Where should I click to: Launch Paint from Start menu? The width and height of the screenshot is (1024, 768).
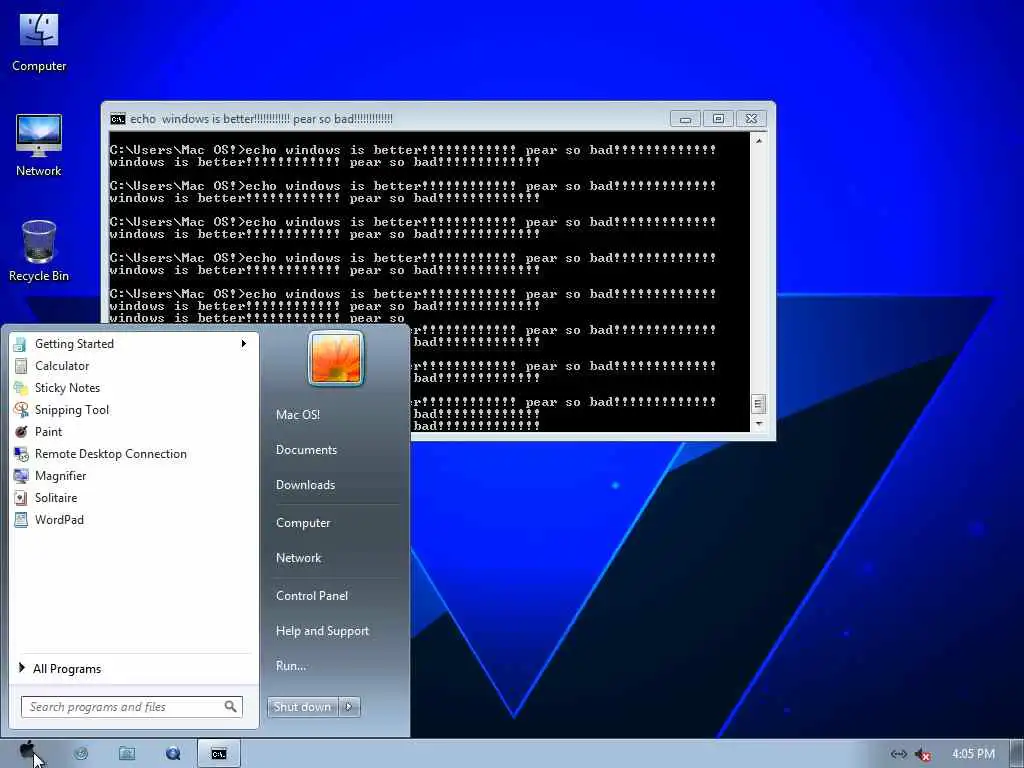tap(135, 432)
